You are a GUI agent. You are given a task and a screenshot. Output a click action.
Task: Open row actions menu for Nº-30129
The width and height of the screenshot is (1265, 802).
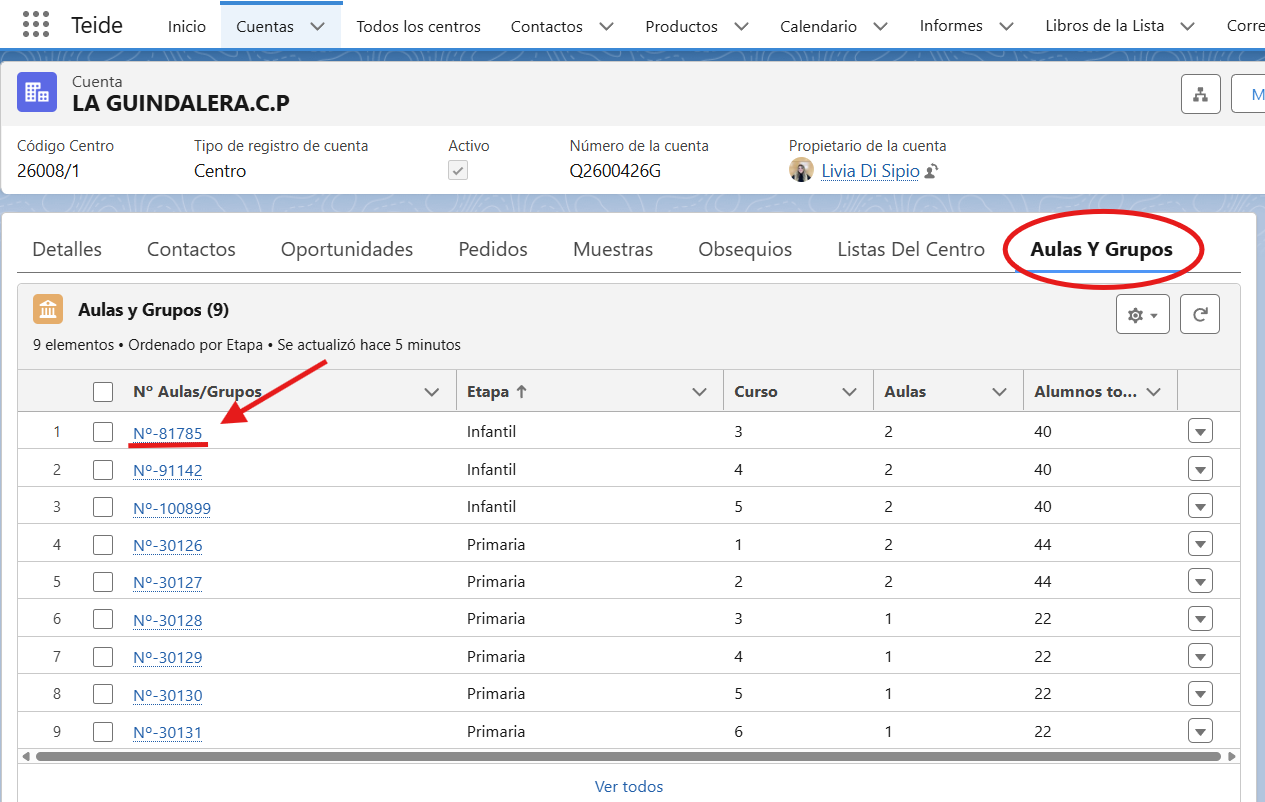coord(1200,656)
